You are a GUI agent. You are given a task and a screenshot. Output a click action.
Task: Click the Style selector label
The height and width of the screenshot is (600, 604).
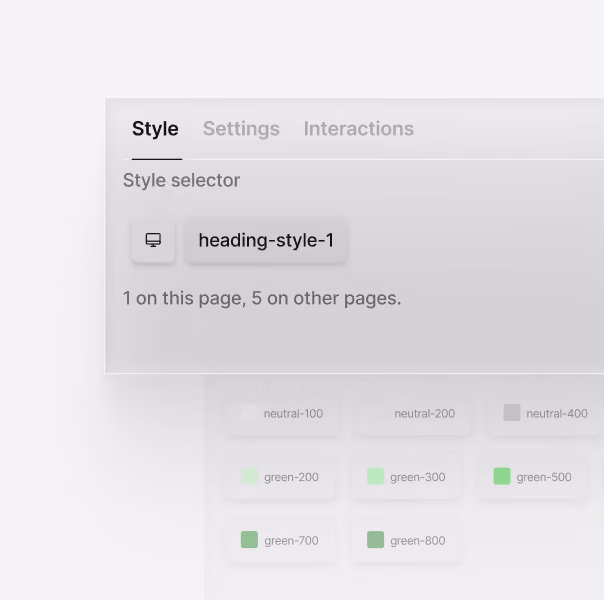coord(181,180)
